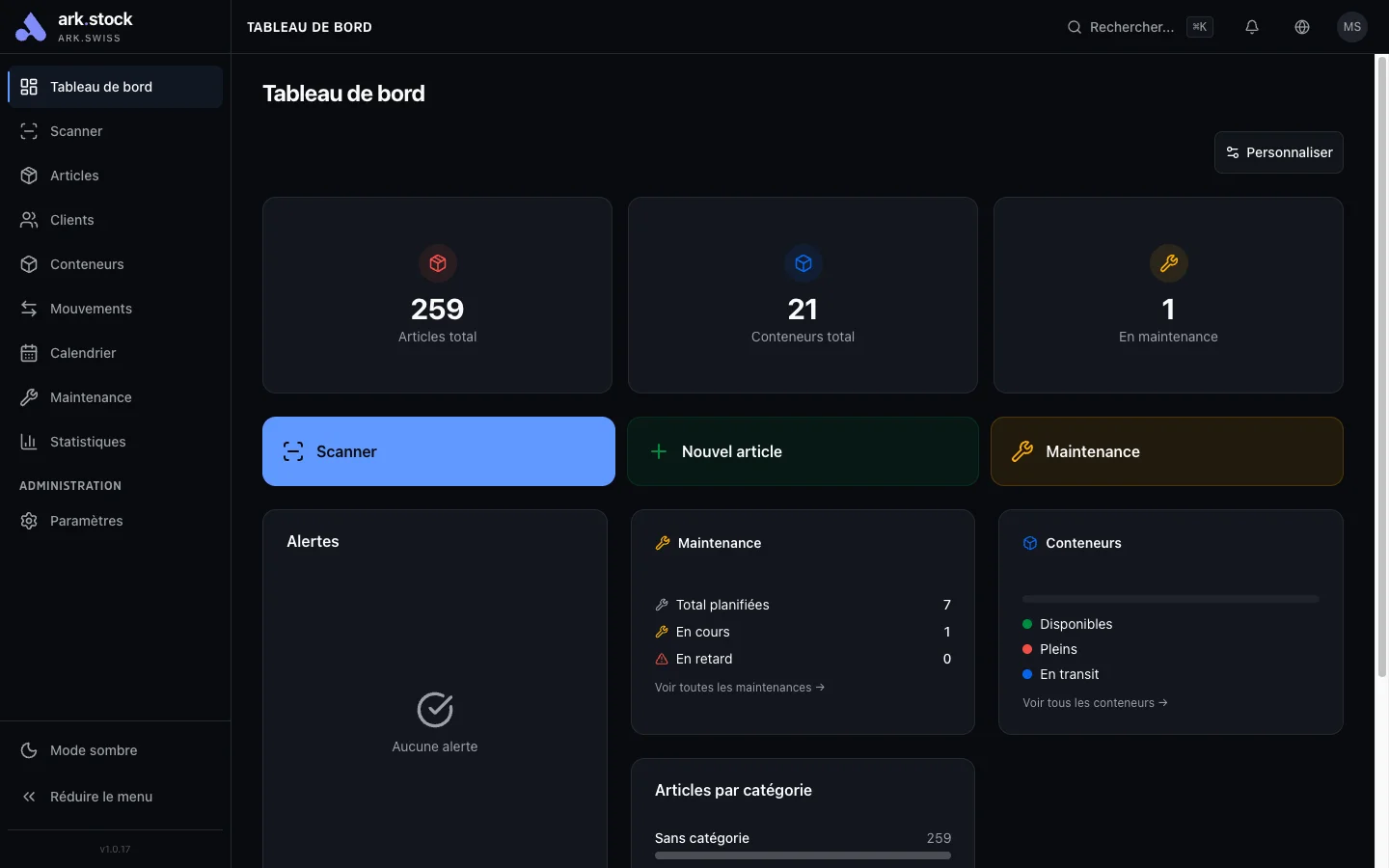
Task: Click the ark.stock logo
Action: pos(73,27)
